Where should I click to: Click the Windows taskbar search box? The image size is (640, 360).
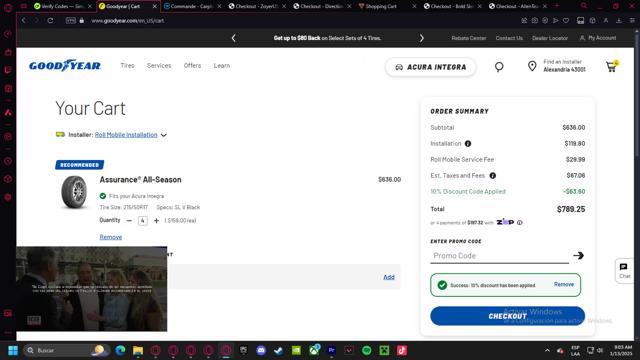[66, 350]
